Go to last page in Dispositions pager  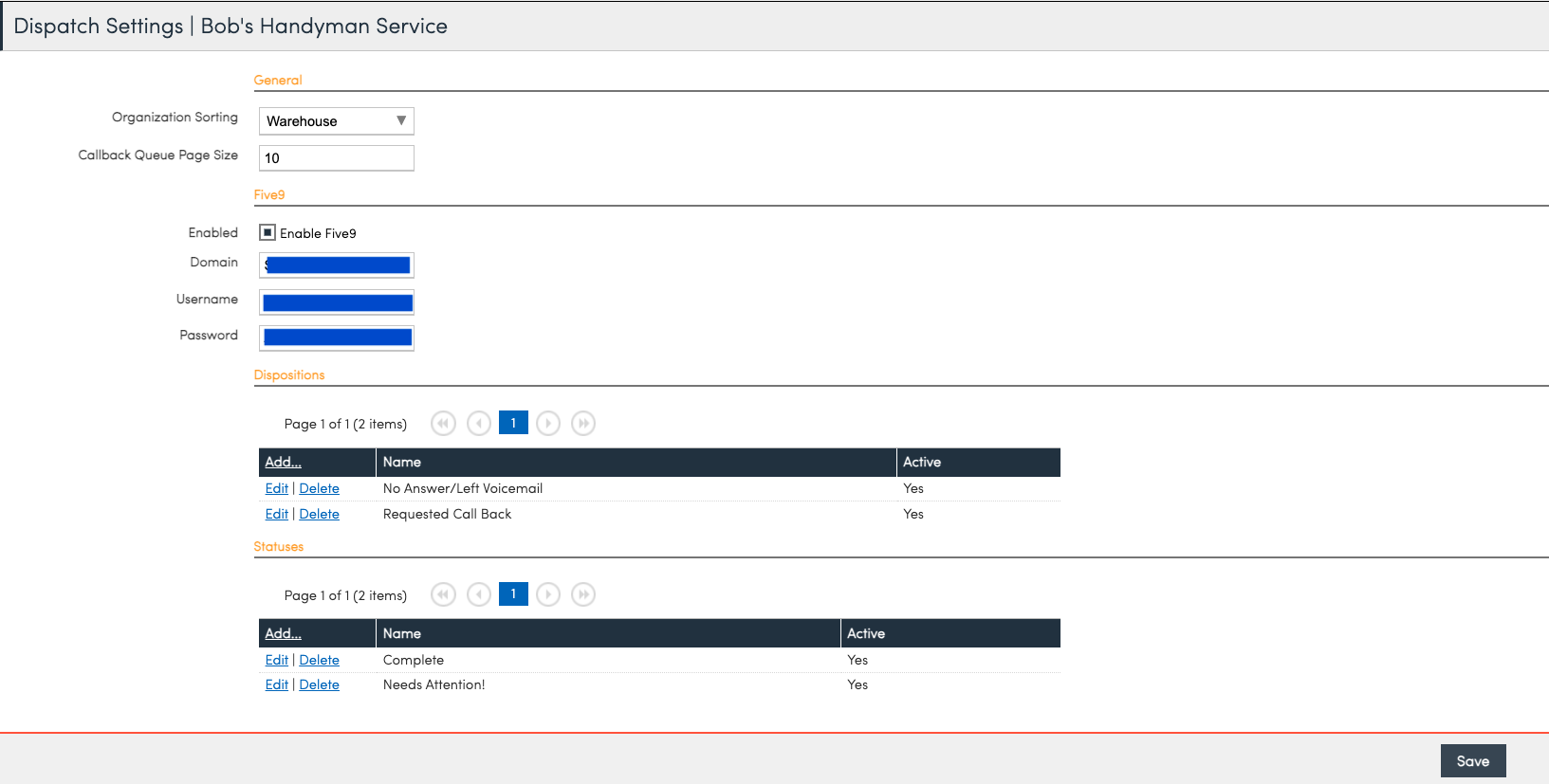pyautogui.click(x=583, y=424)
